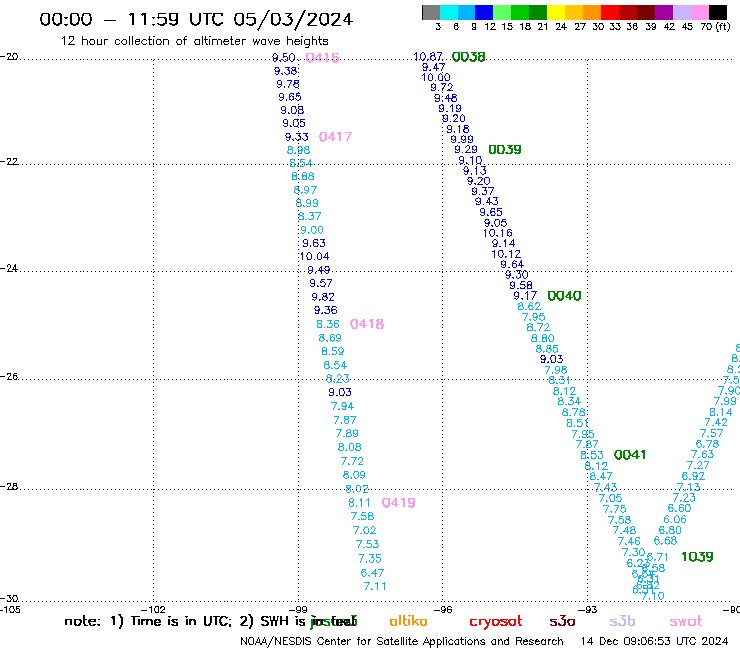Click the wave height value 10.04
The height and width of the screenshot is (650, 740).
point(314,256)
